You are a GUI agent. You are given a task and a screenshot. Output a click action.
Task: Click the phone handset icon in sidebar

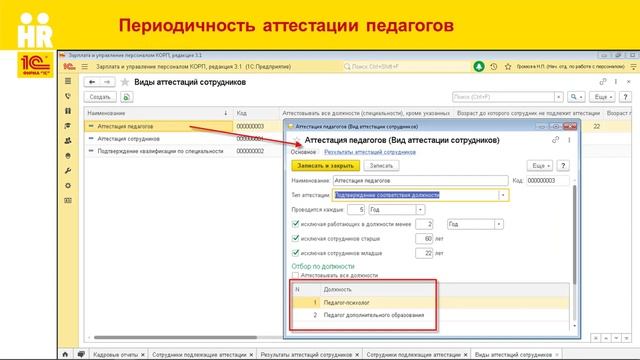pyautogui.click(x=68, y=96)
